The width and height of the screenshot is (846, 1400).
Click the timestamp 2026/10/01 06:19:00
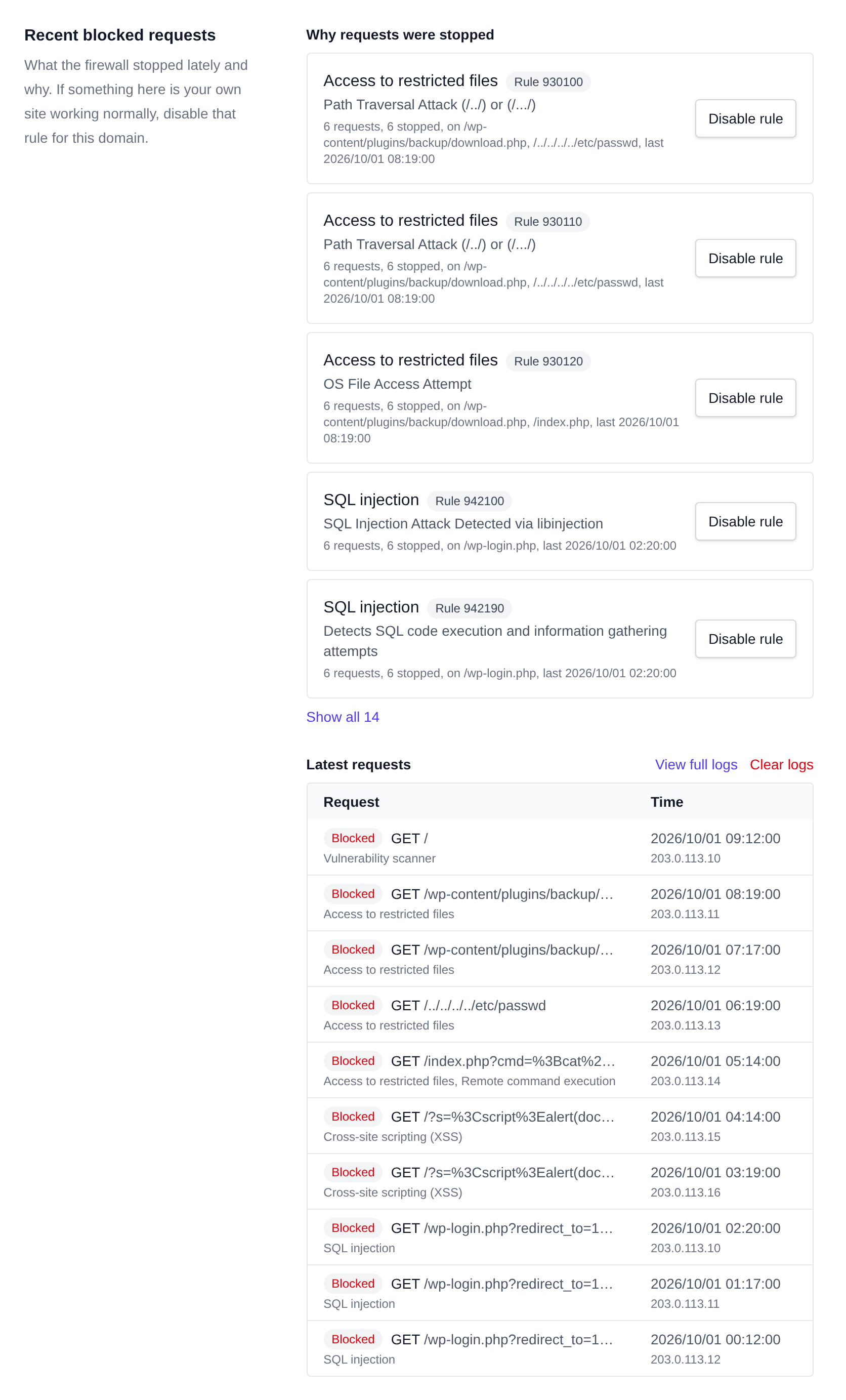pos(715,1006)
